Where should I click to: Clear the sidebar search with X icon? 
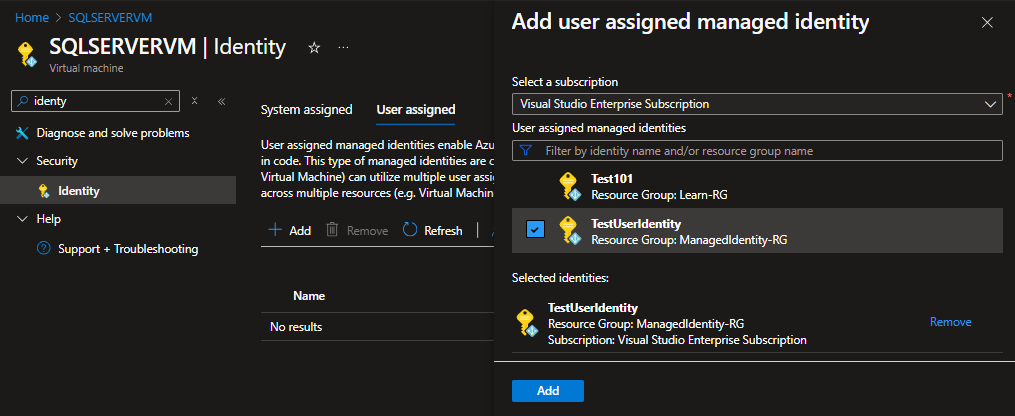click(168, 101)
